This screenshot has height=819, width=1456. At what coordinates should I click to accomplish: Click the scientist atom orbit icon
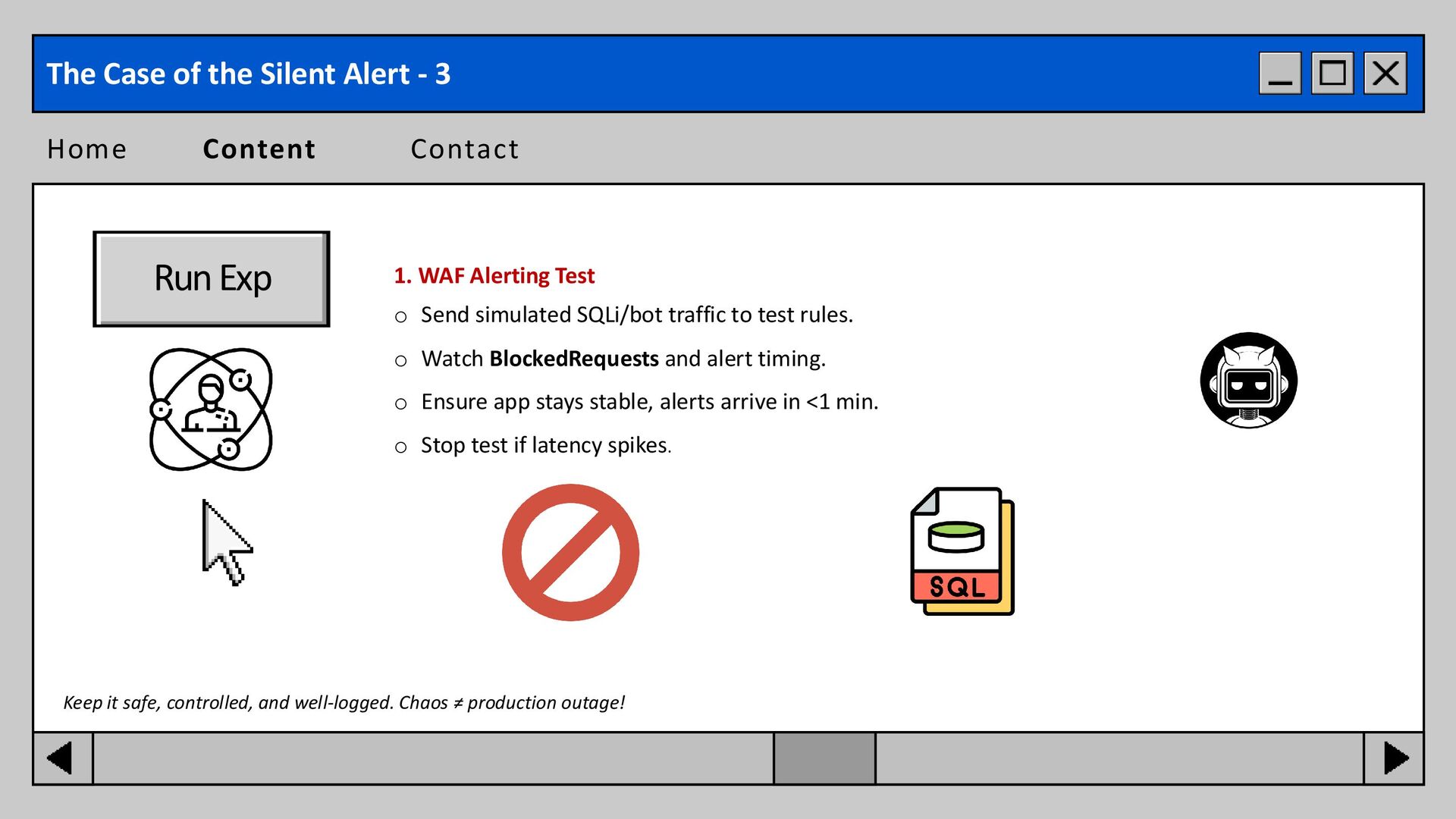click(211, 409)
